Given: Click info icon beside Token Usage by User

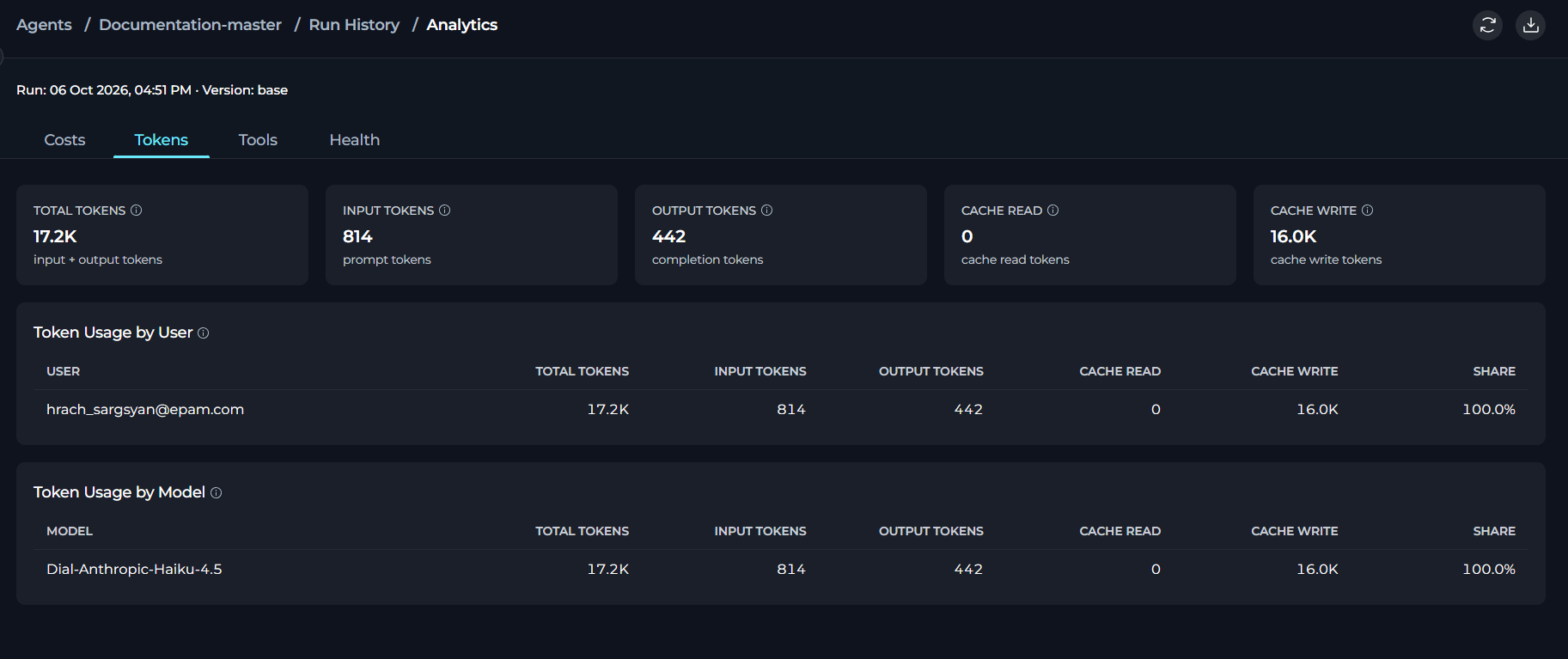Looking at the screenshot, I should (204, 333).
